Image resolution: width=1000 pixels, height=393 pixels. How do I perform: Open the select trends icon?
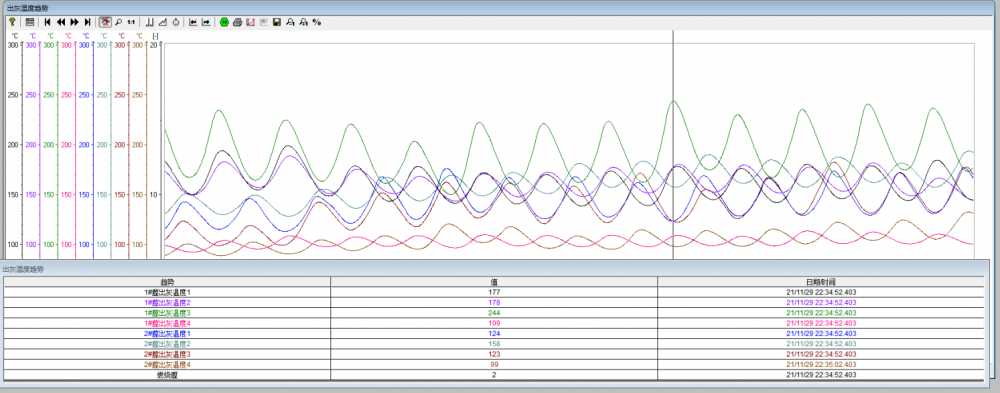(x=150, y=22)
